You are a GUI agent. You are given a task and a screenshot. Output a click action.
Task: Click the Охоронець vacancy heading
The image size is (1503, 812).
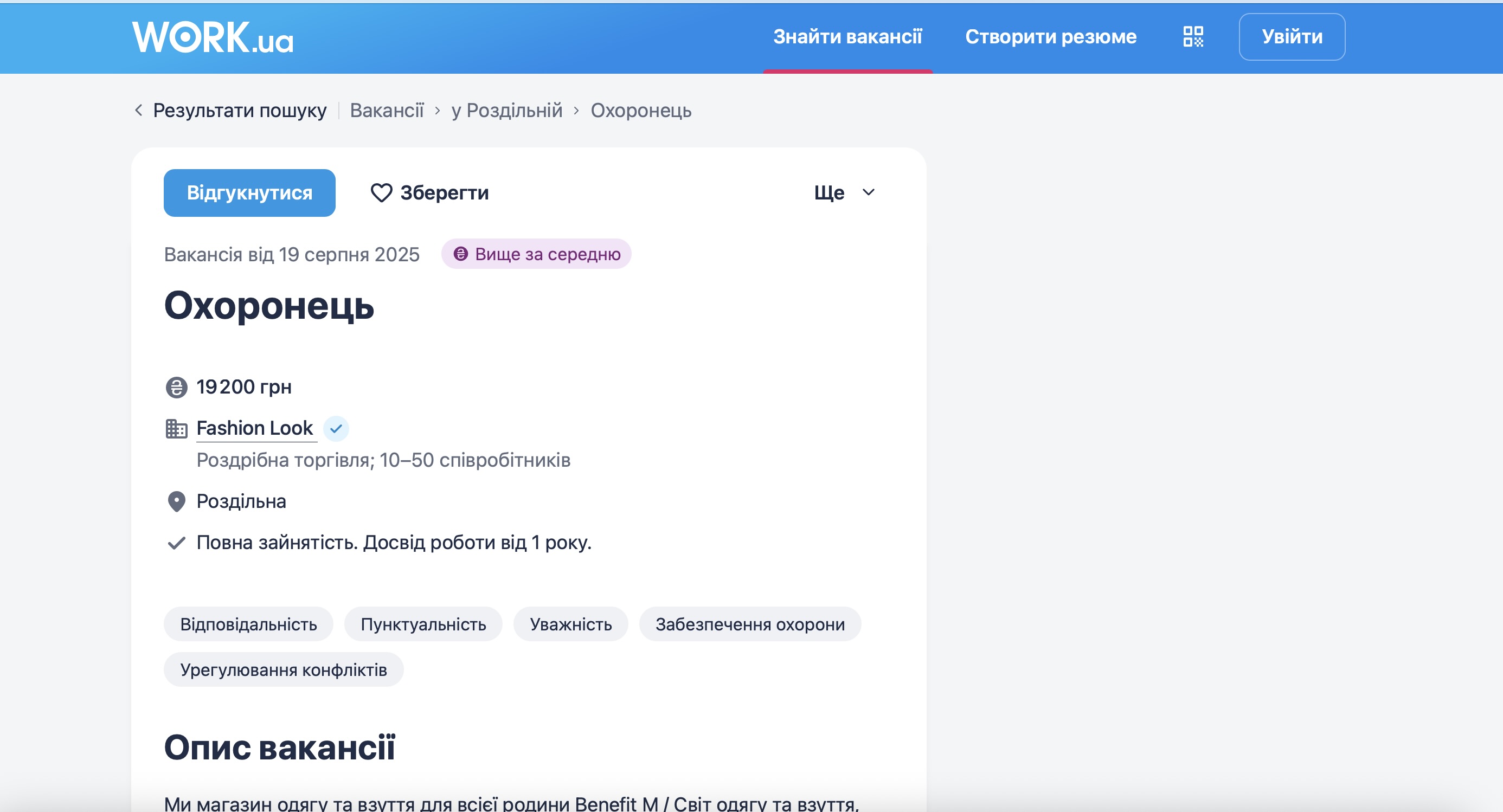[269, 305]
